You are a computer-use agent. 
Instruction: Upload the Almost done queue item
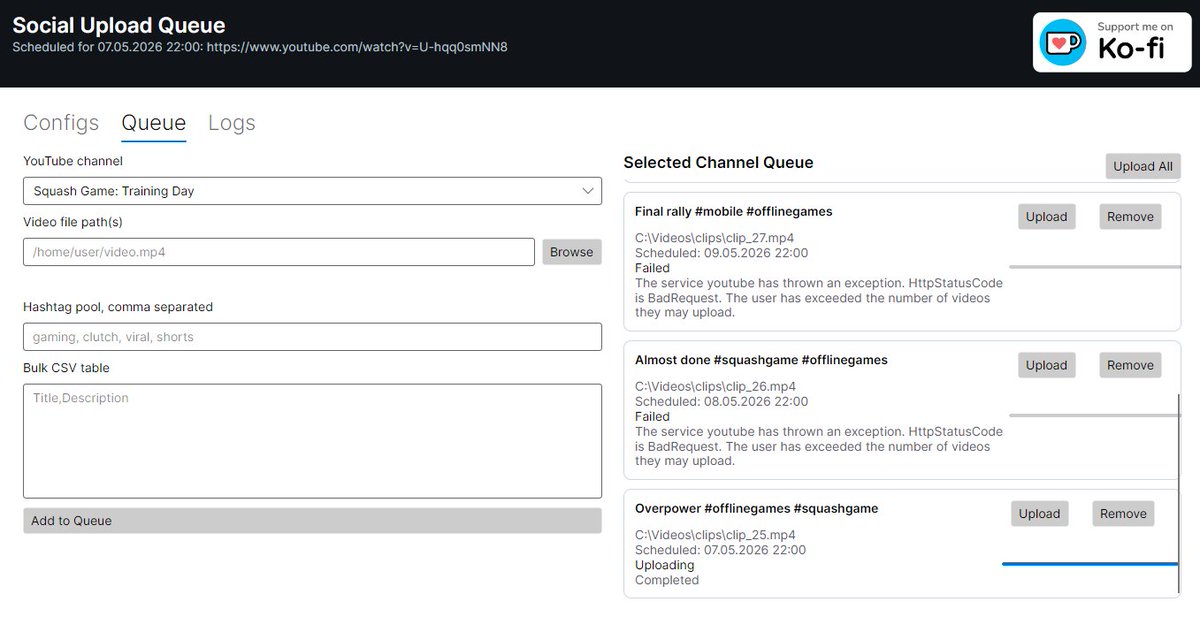point(1047,366)
